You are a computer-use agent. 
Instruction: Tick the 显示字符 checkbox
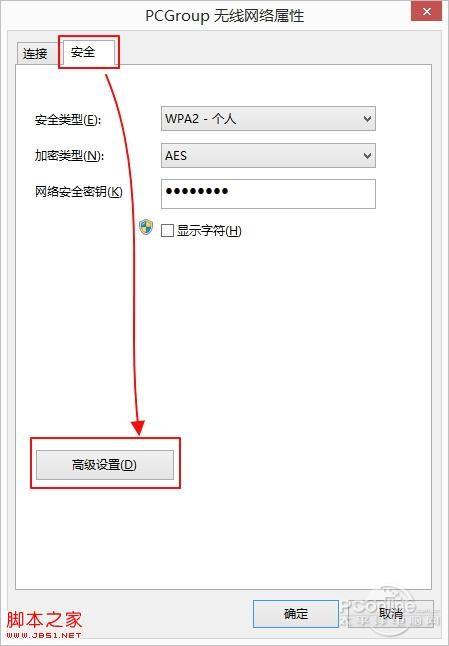[167, 230]
